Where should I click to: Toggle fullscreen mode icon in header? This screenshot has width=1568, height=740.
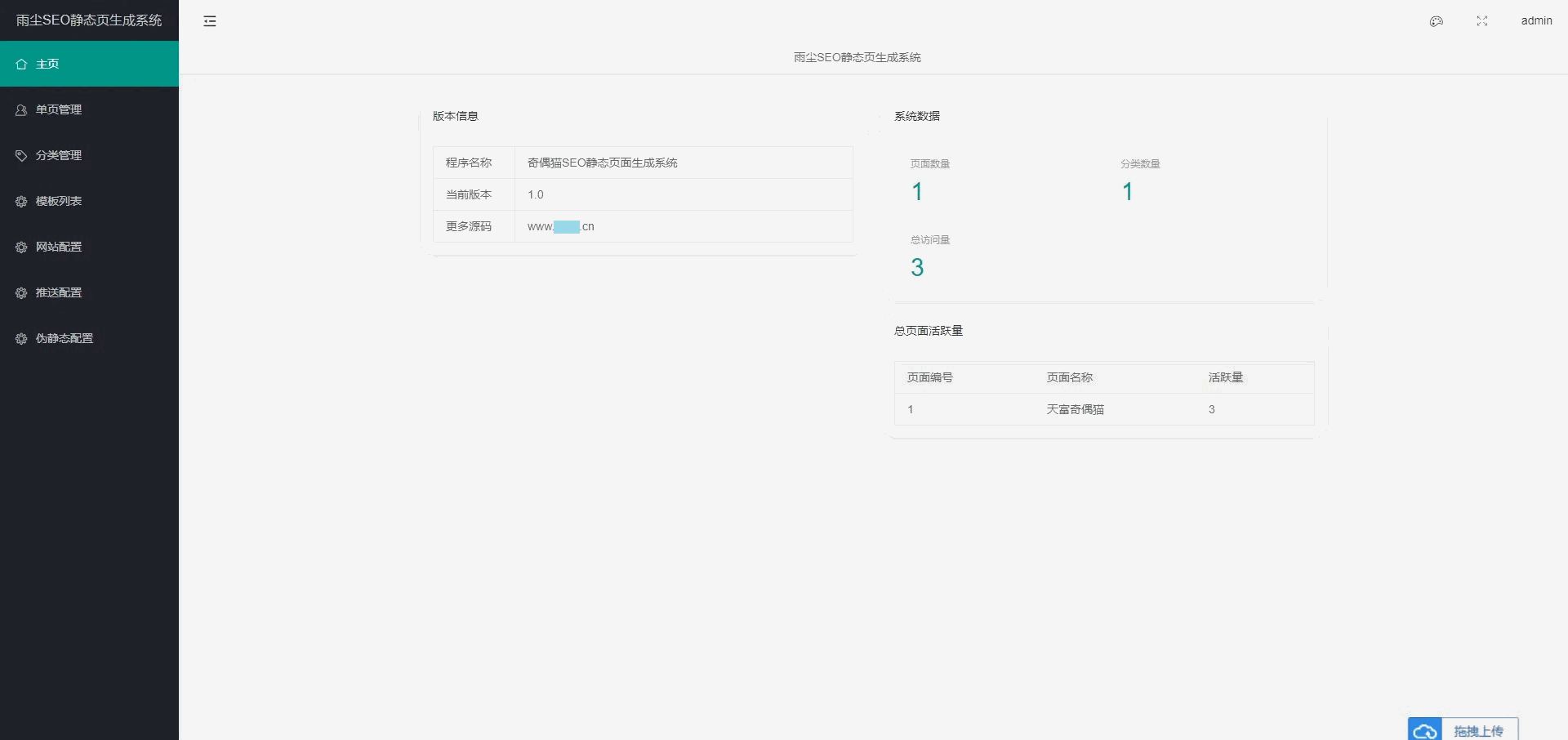pos(1482,21)
